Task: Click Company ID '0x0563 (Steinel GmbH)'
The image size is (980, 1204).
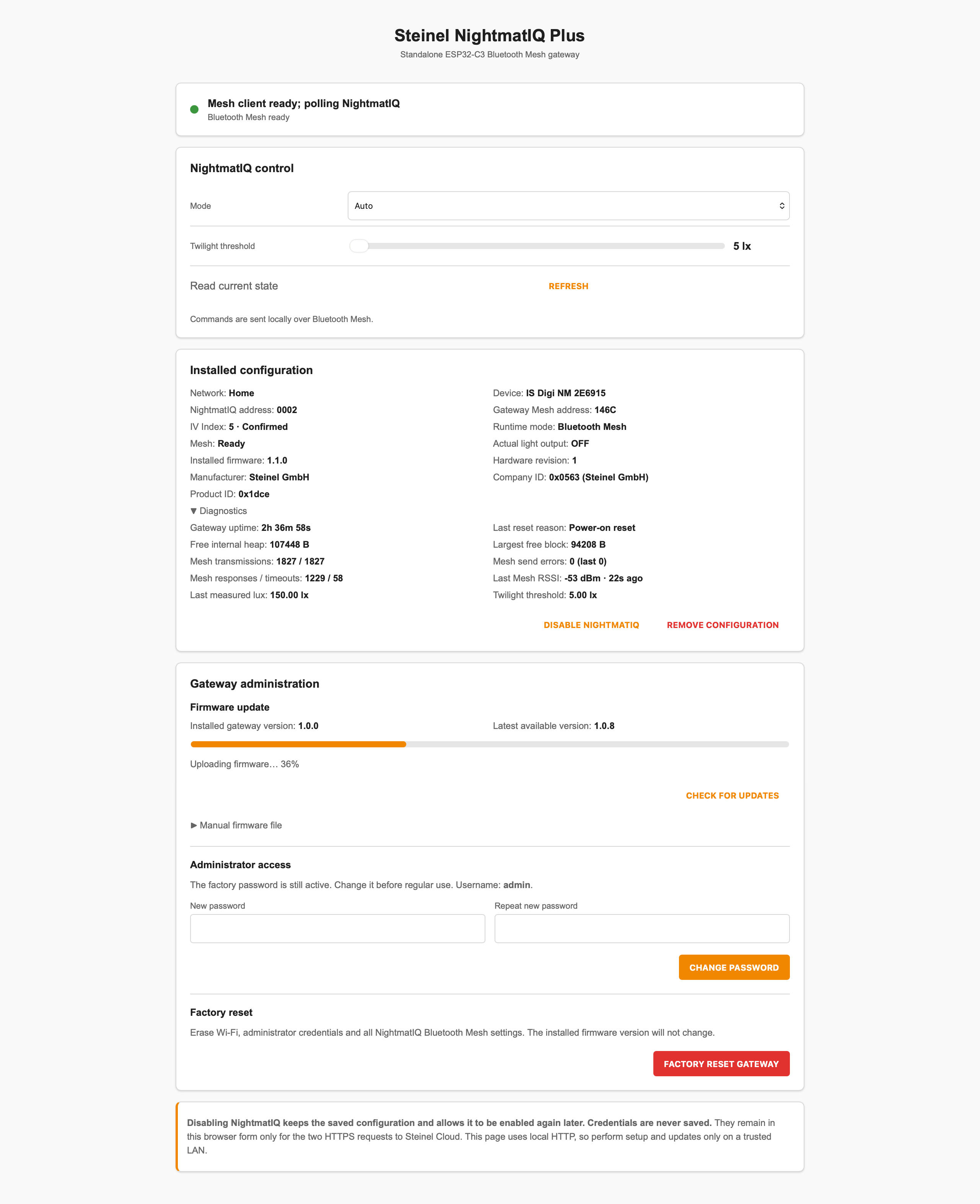Action: pyautogui.click(x=598, y=478)
